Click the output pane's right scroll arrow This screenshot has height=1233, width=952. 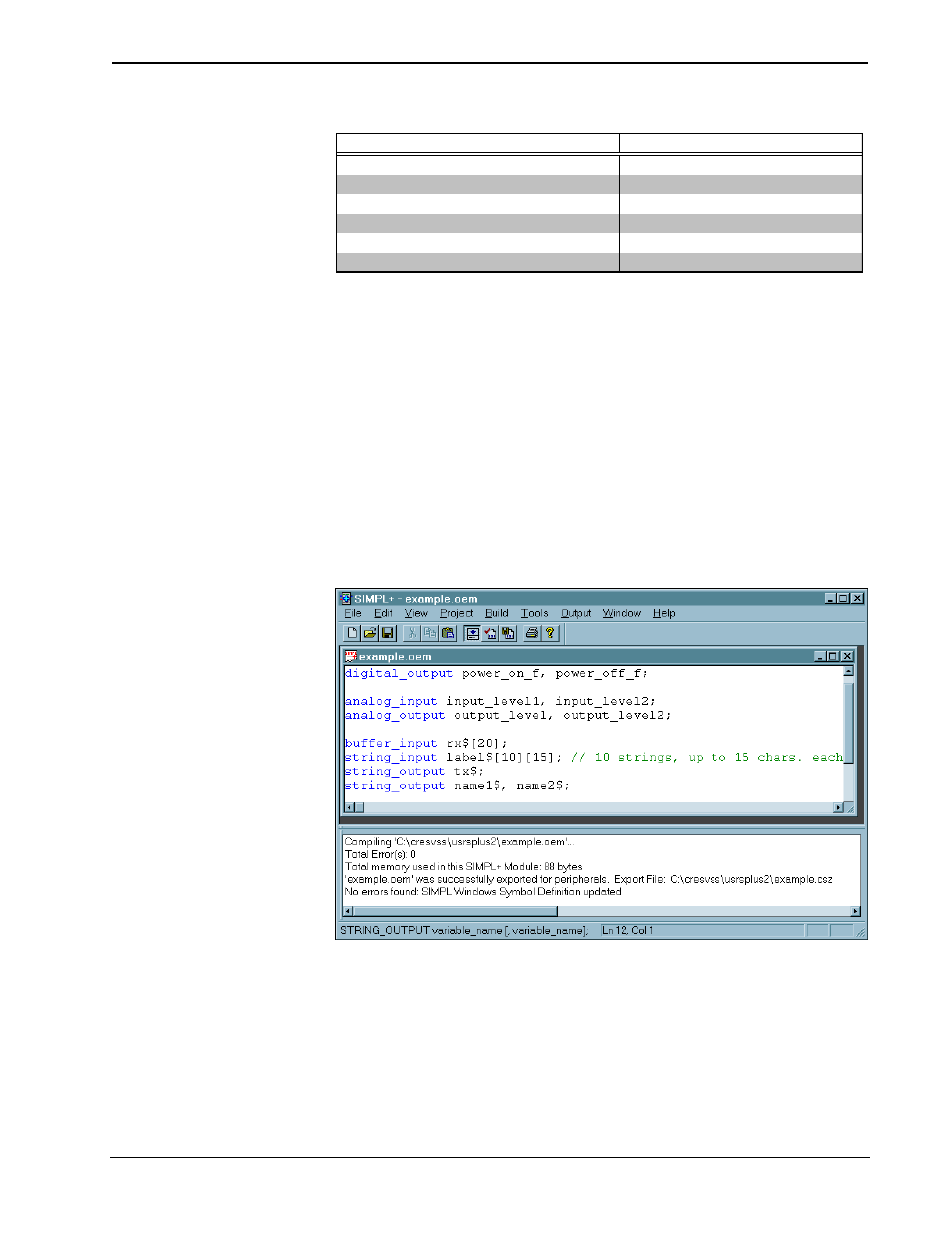(855, 911)
